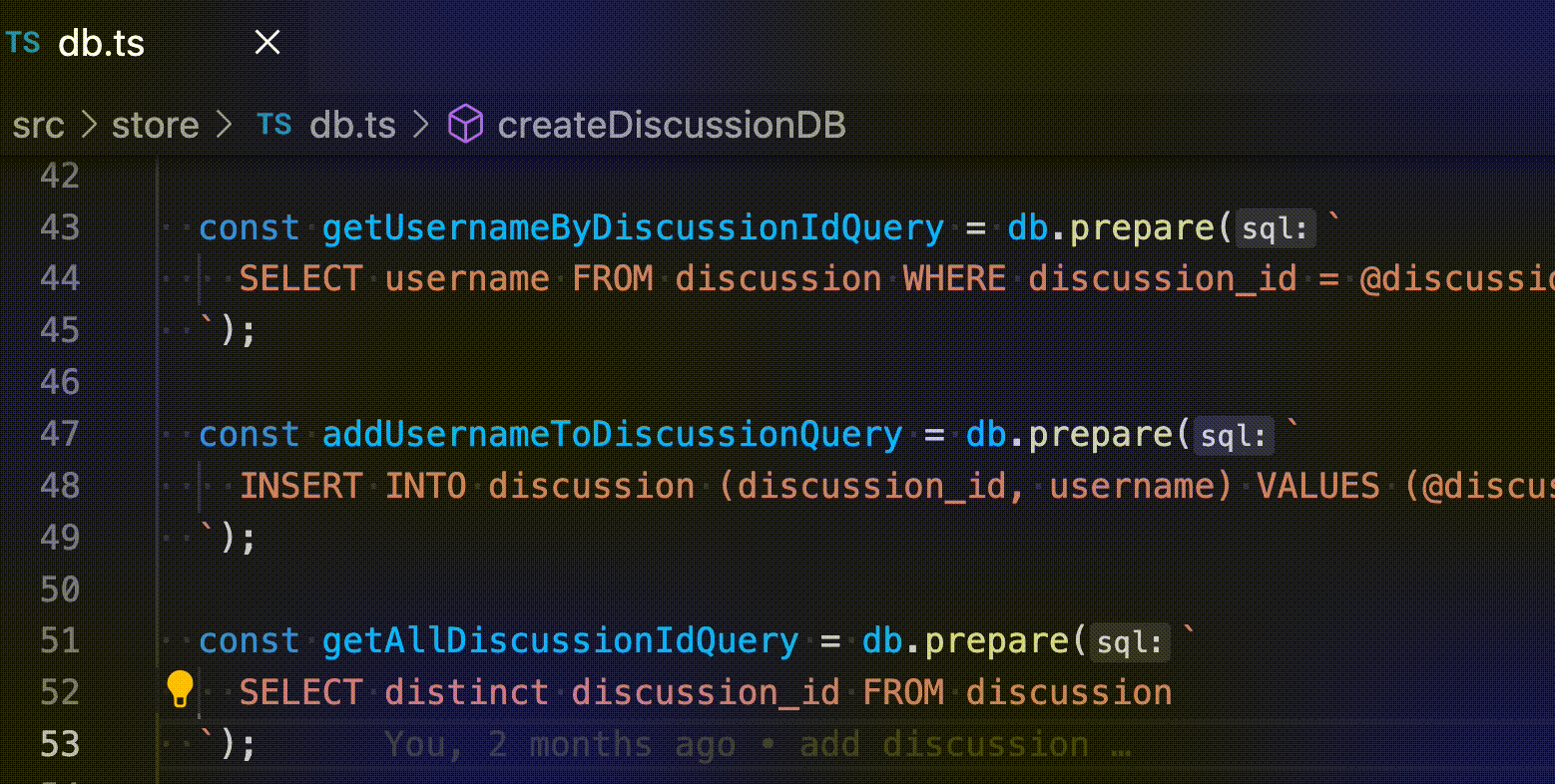This screenshot has width=1555, height=784.
Task: Open createDiscussionDB breadcrumb symbol
Action: [672, 125]
